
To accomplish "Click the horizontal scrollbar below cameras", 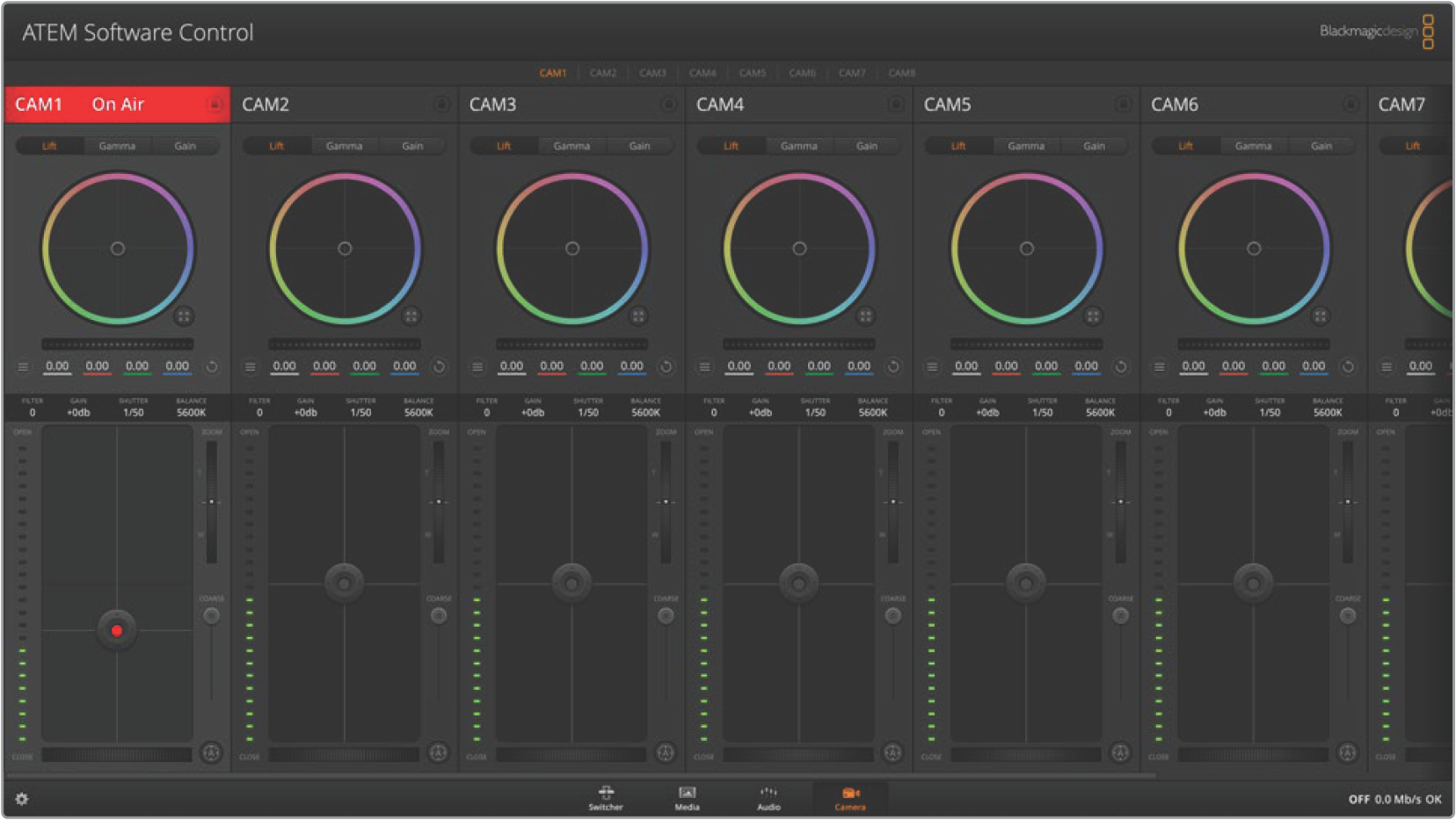I will (x=580, y=776).
